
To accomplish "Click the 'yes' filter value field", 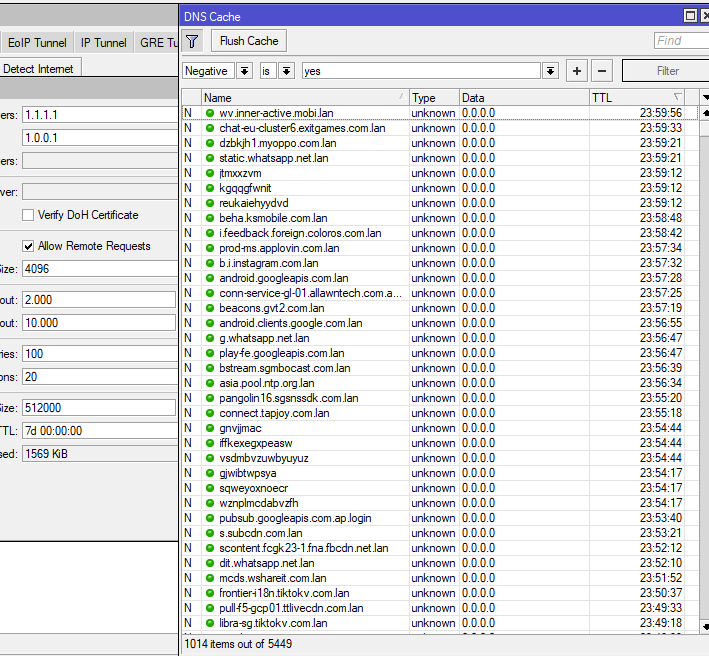I will 421,71.
